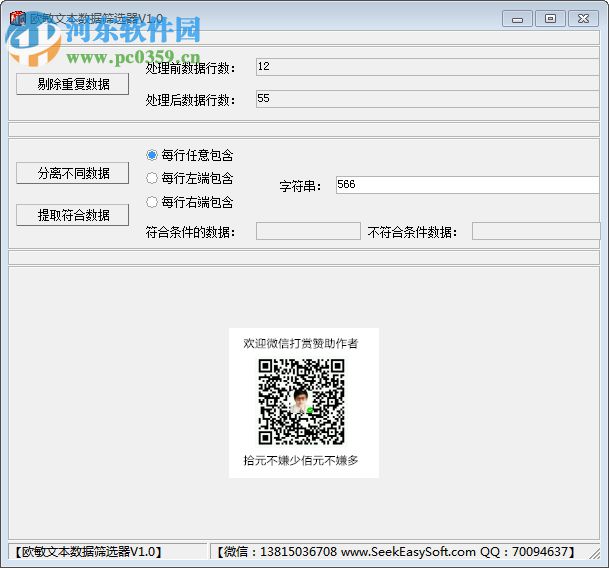Click the 欢迎微信打赏赞助作者 caption
Image resolution: width=609 pixels, height=568 pixels.
point(301,343)
